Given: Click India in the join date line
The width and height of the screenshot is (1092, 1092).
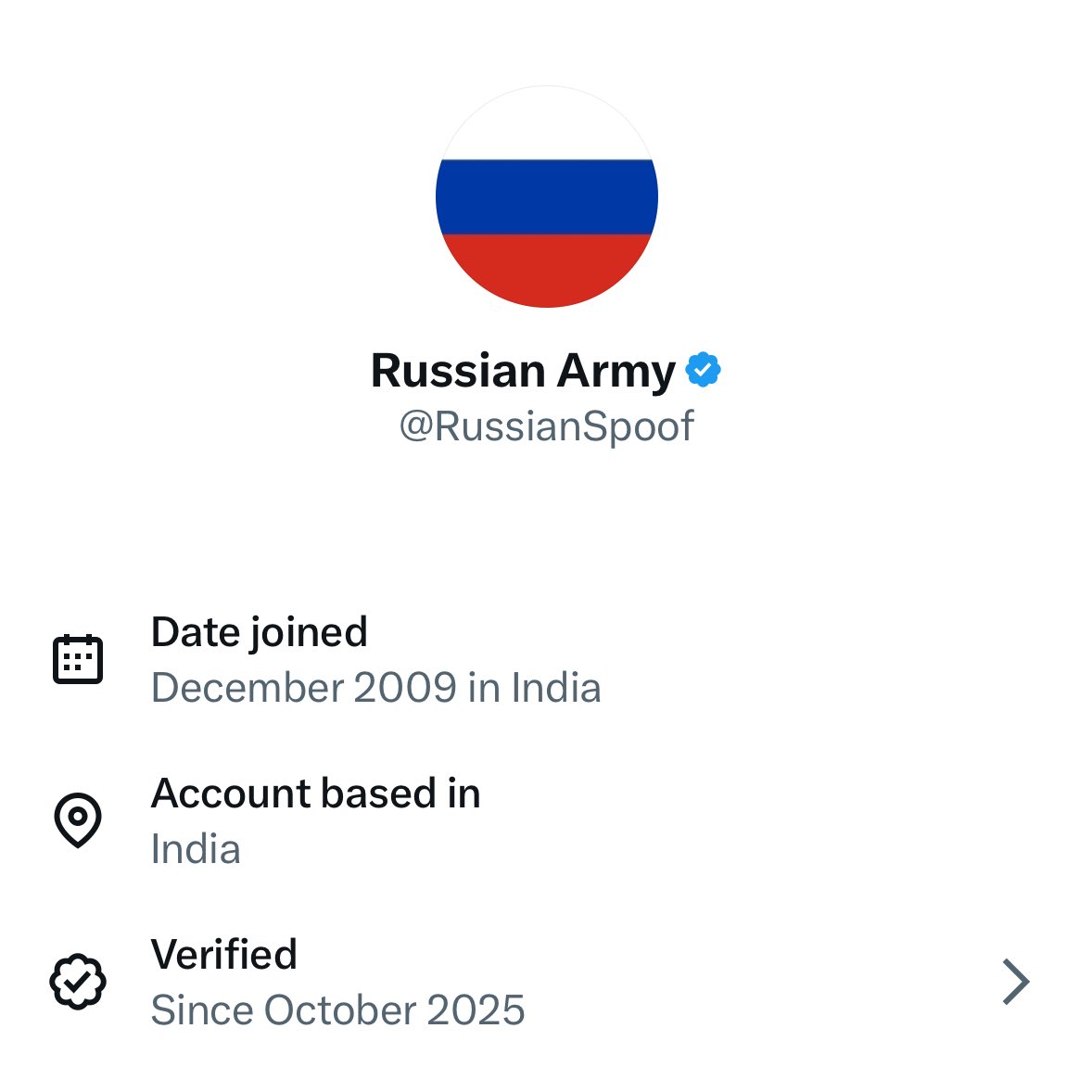Looking at the screenshot, I should point(556,688).
